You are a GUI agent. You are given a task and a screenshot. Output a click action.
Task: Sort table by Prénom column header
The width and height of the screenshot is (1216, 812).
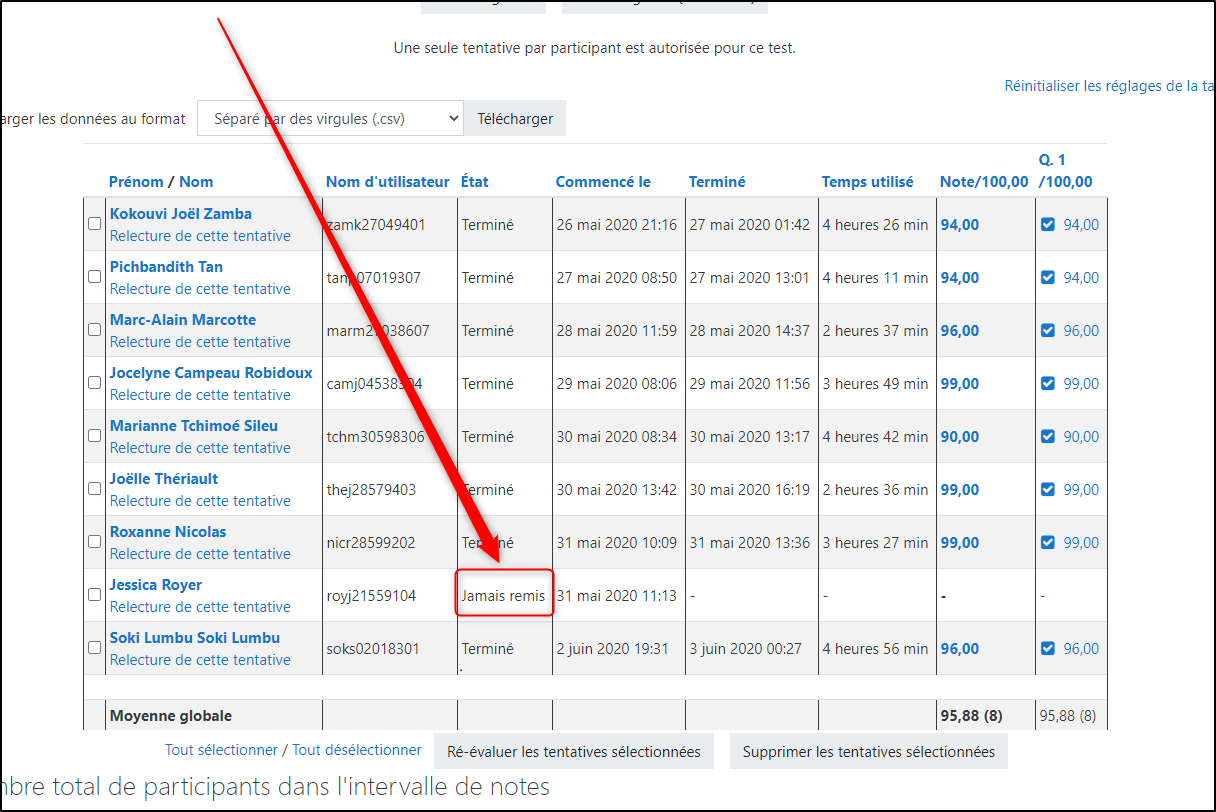point(136,182)
